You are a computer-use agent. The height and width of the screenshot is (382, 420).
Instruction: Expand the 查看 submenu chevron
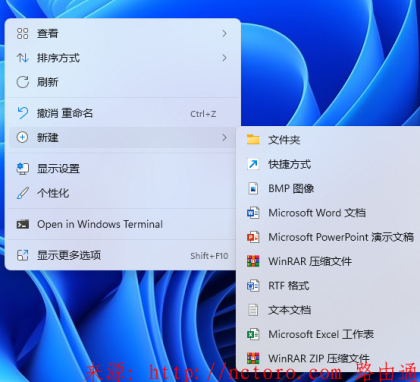(x=224, y=33)
